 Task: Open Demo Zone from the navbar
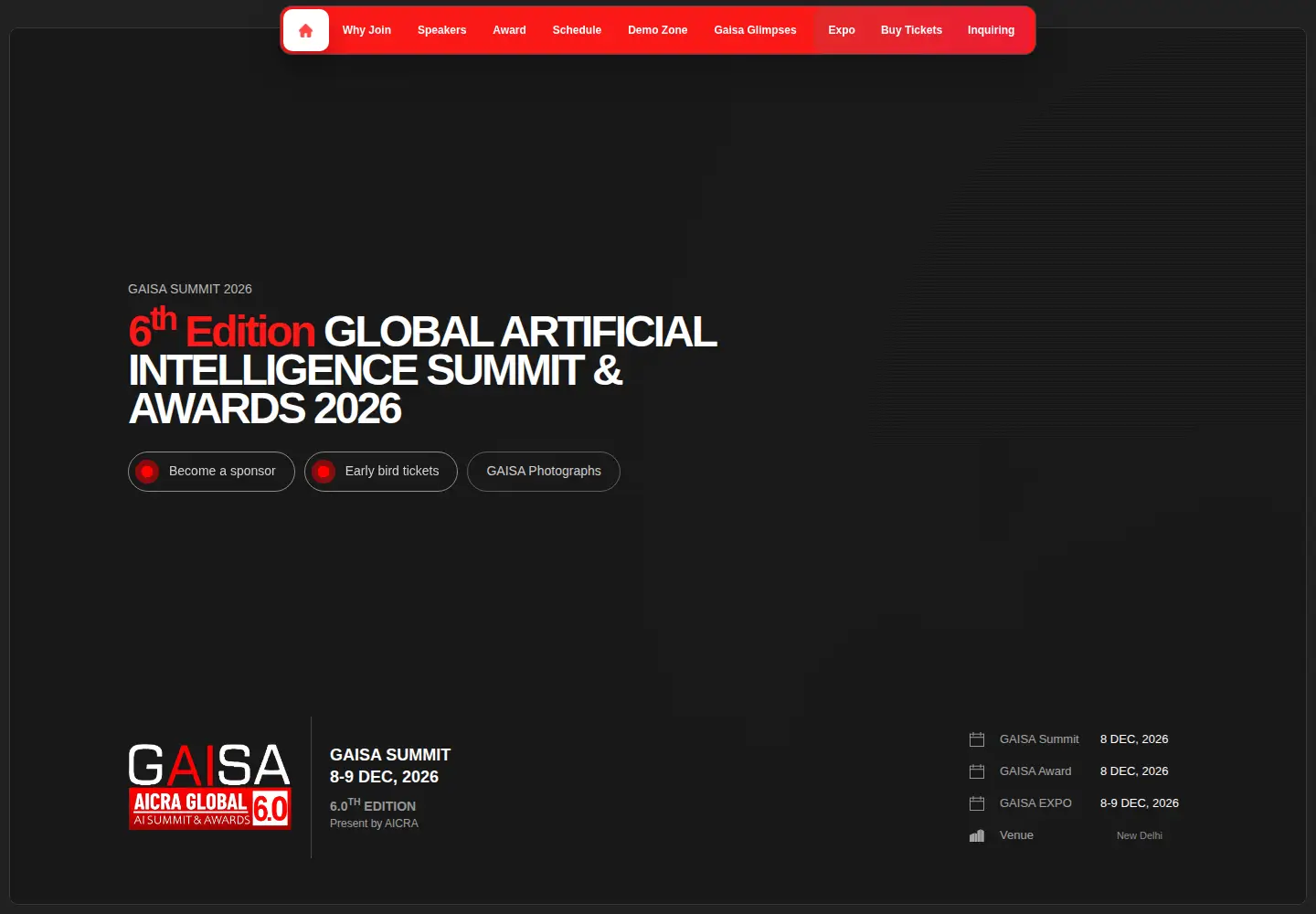(x=657, y=30)
